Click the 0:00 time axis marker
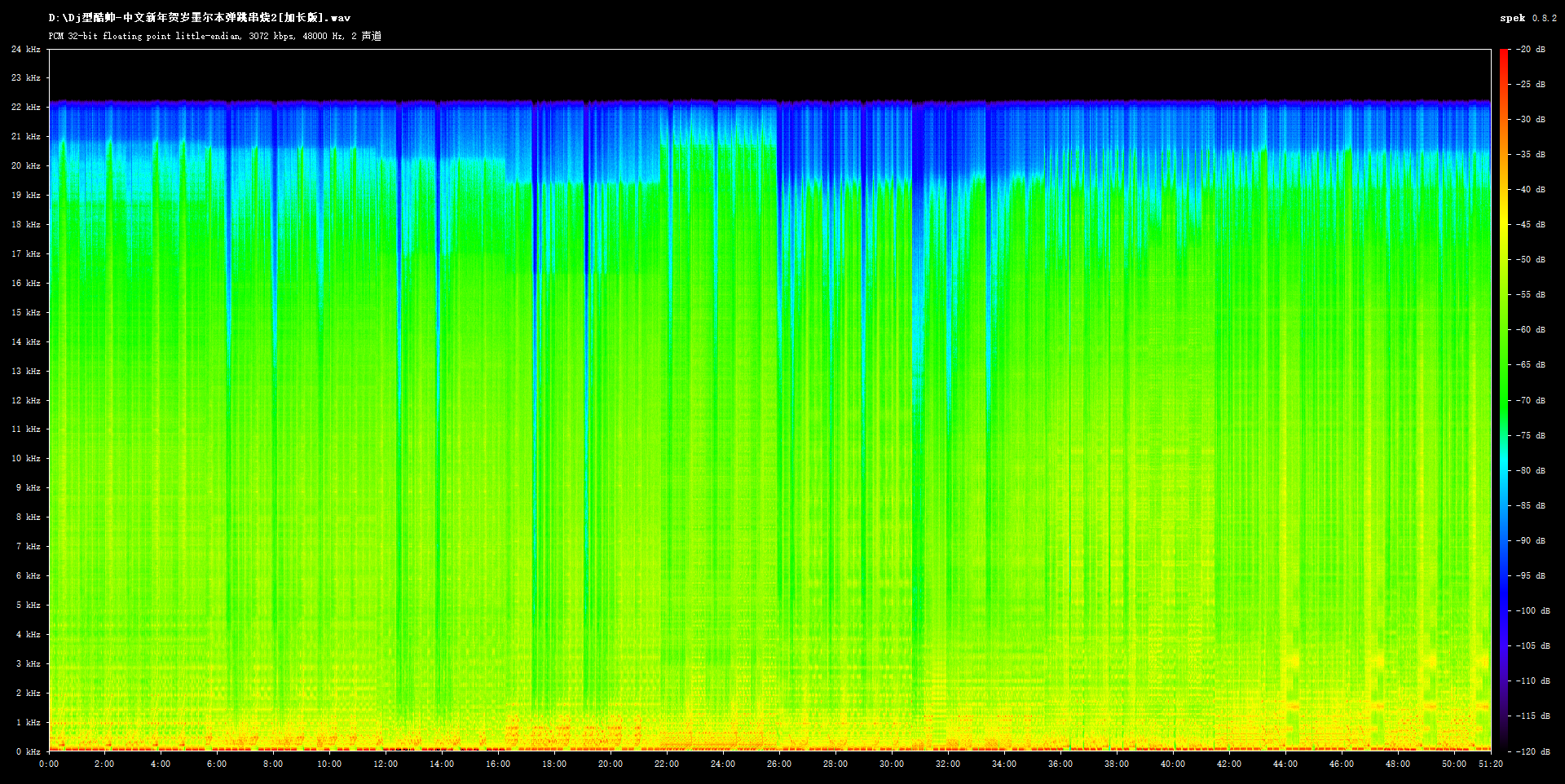Image resolution: width=1565 pixels, height=784 pixels. pyautogui.click(x=49, y=764)
